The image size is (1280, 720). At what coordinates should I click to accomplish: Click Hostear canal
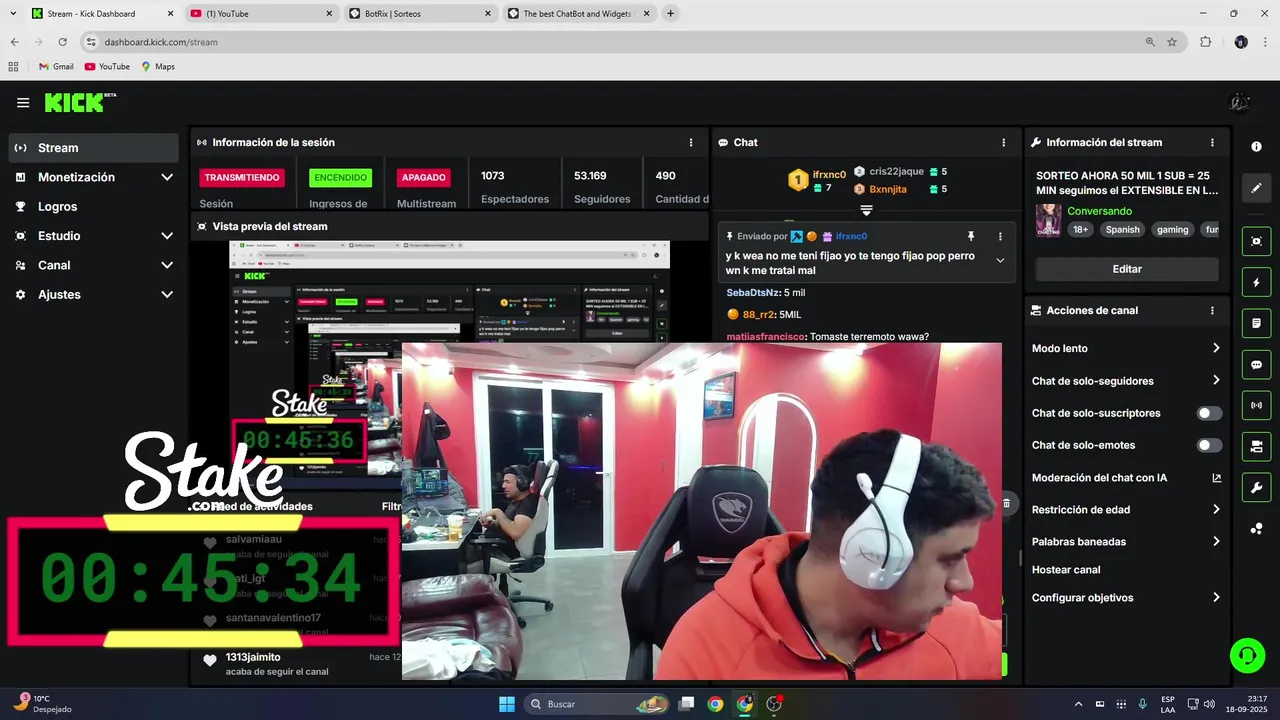(x=1066, y=570)
